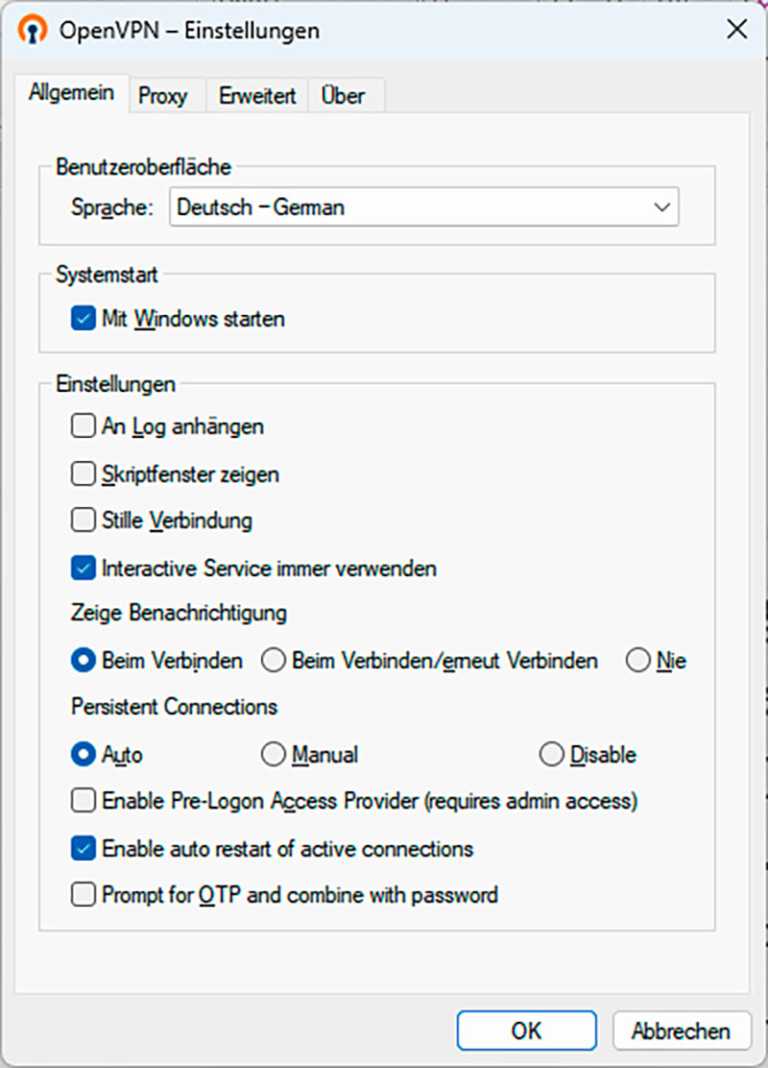Open the Erweitert tab
Image resolution: width=768 pixels, height=1068 pixels.
[256, 96]
